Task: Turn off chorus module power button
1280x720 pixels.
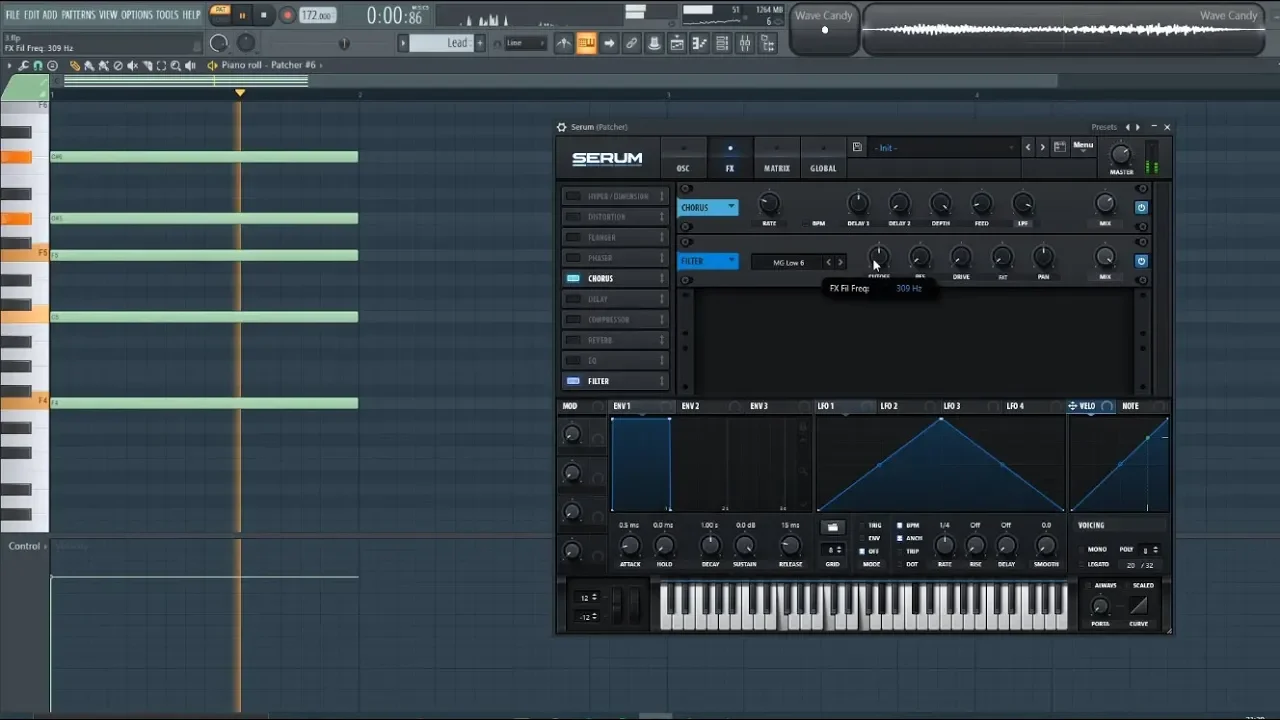Action: [1141, 208]
